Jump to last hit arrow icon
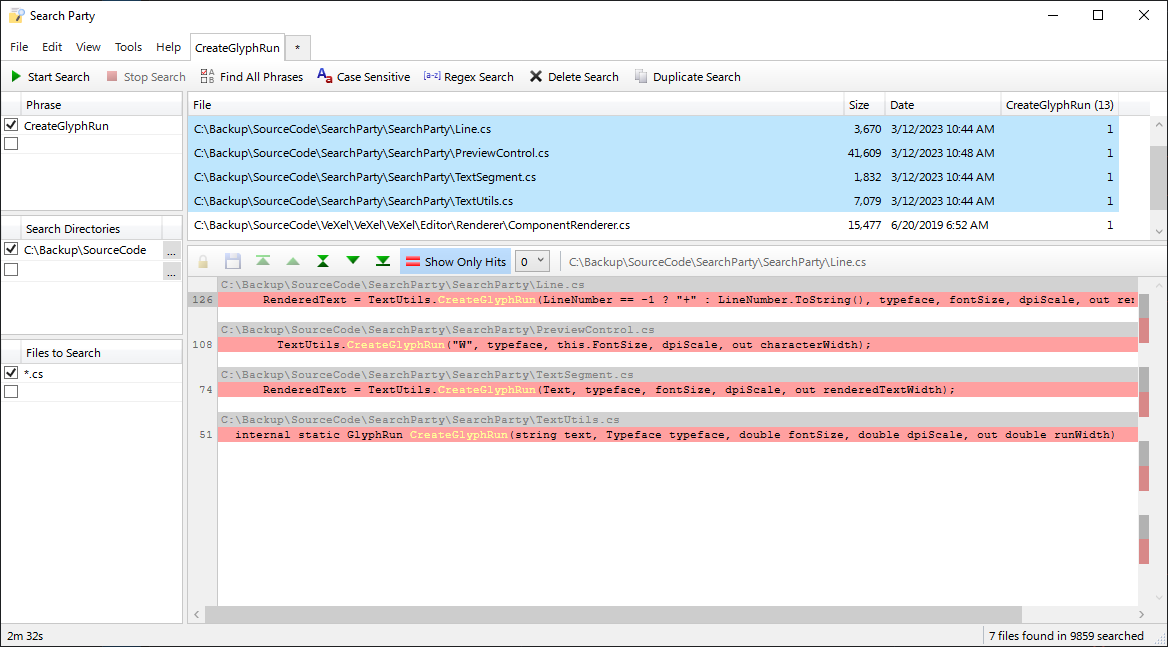The height and width of the screenshot is (647, 1168). click(x=383, y=261)
